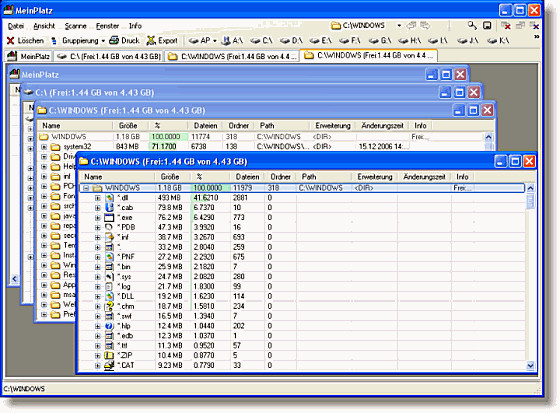The height and width of the screenshot is (413, 560).
Task: Expand the system32 folder node
Action: (x=44, y=146)
